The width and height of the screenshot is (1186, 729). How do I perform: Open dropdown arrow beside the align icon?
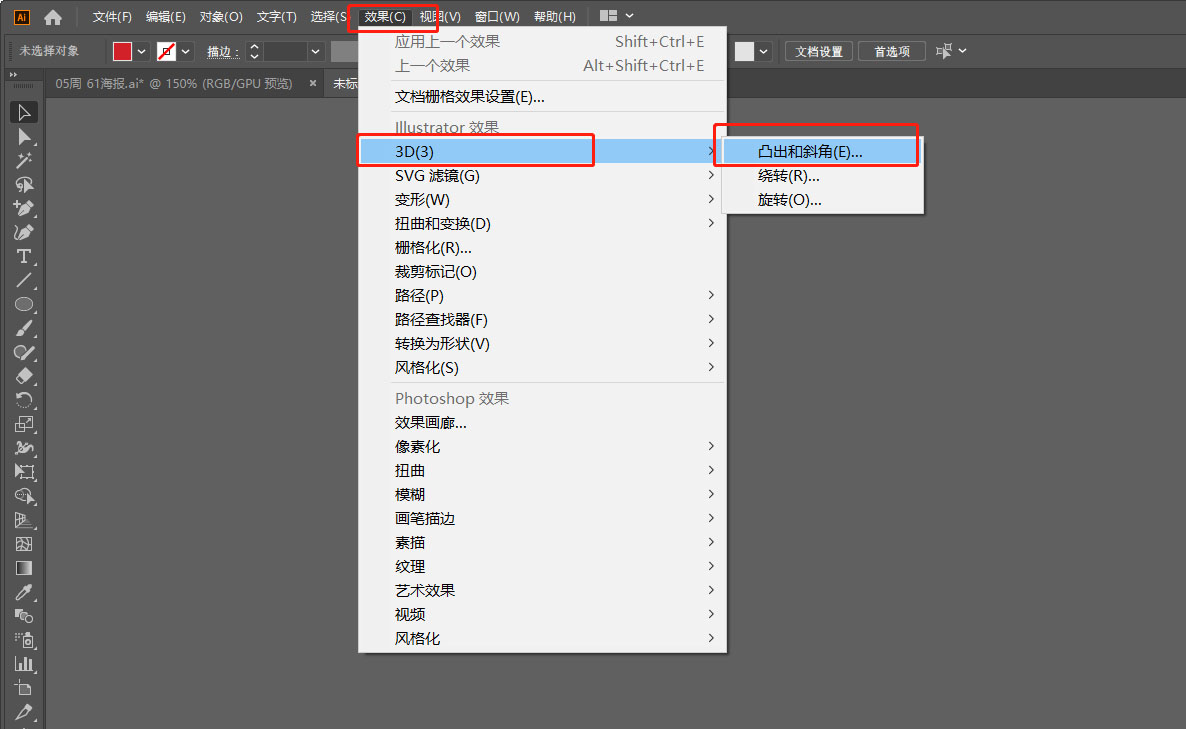[962, 51]
